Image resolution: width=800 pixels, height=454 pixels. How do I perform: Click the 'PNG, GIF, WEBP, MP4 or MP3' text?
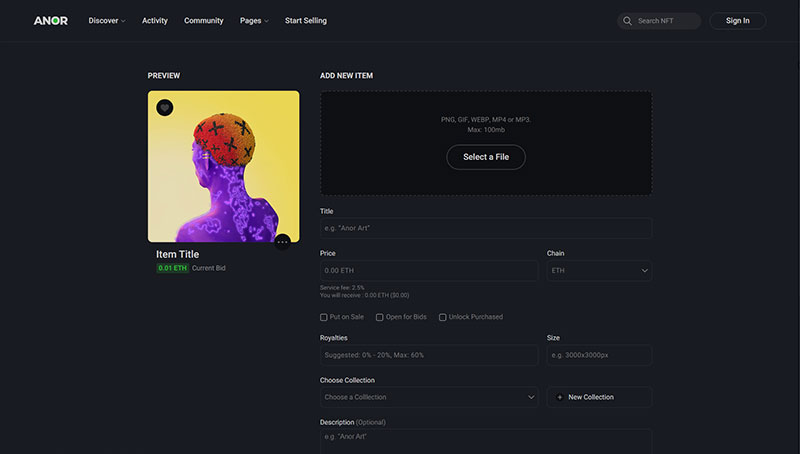[486, 120]
